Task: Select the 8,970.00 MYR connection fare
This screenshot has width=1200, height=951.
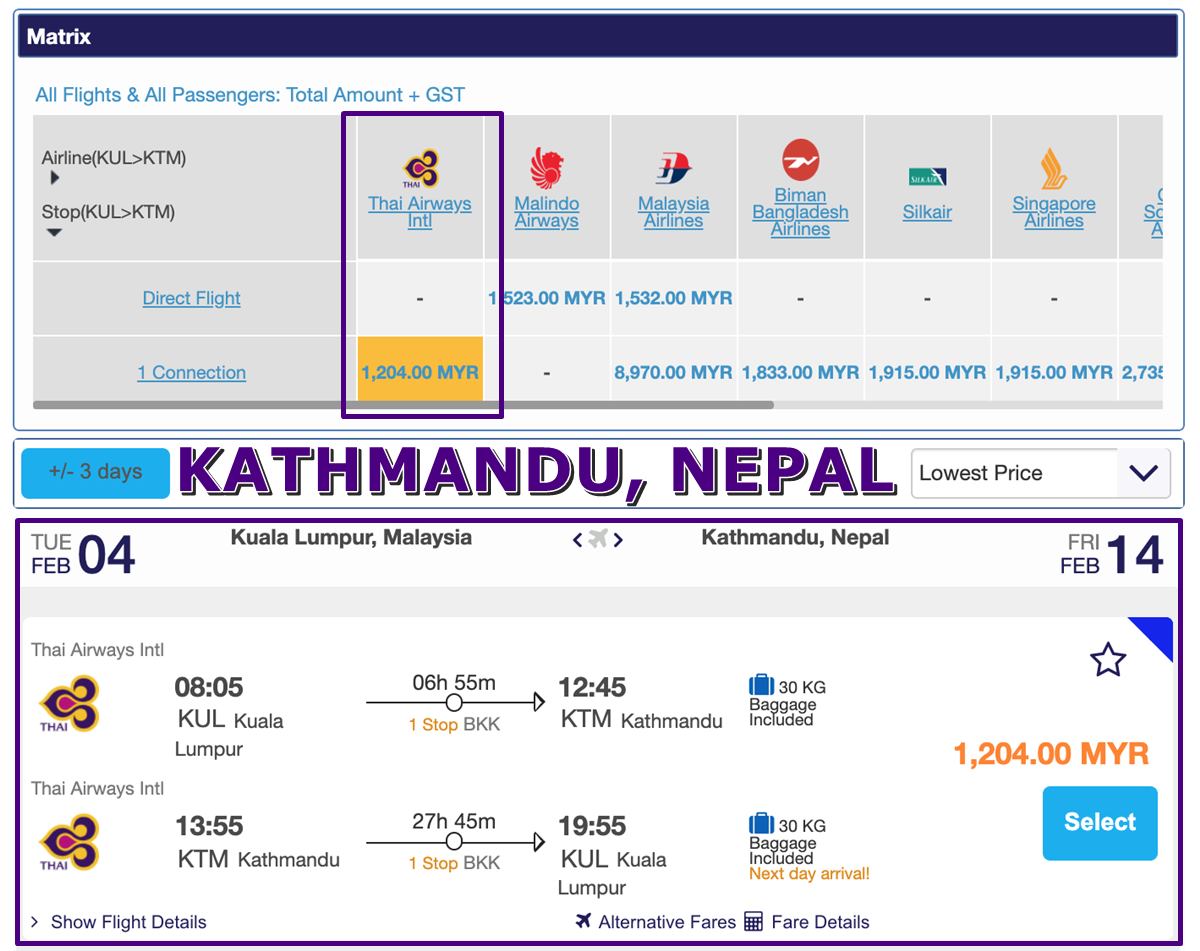Action: [x=674, y=372]
